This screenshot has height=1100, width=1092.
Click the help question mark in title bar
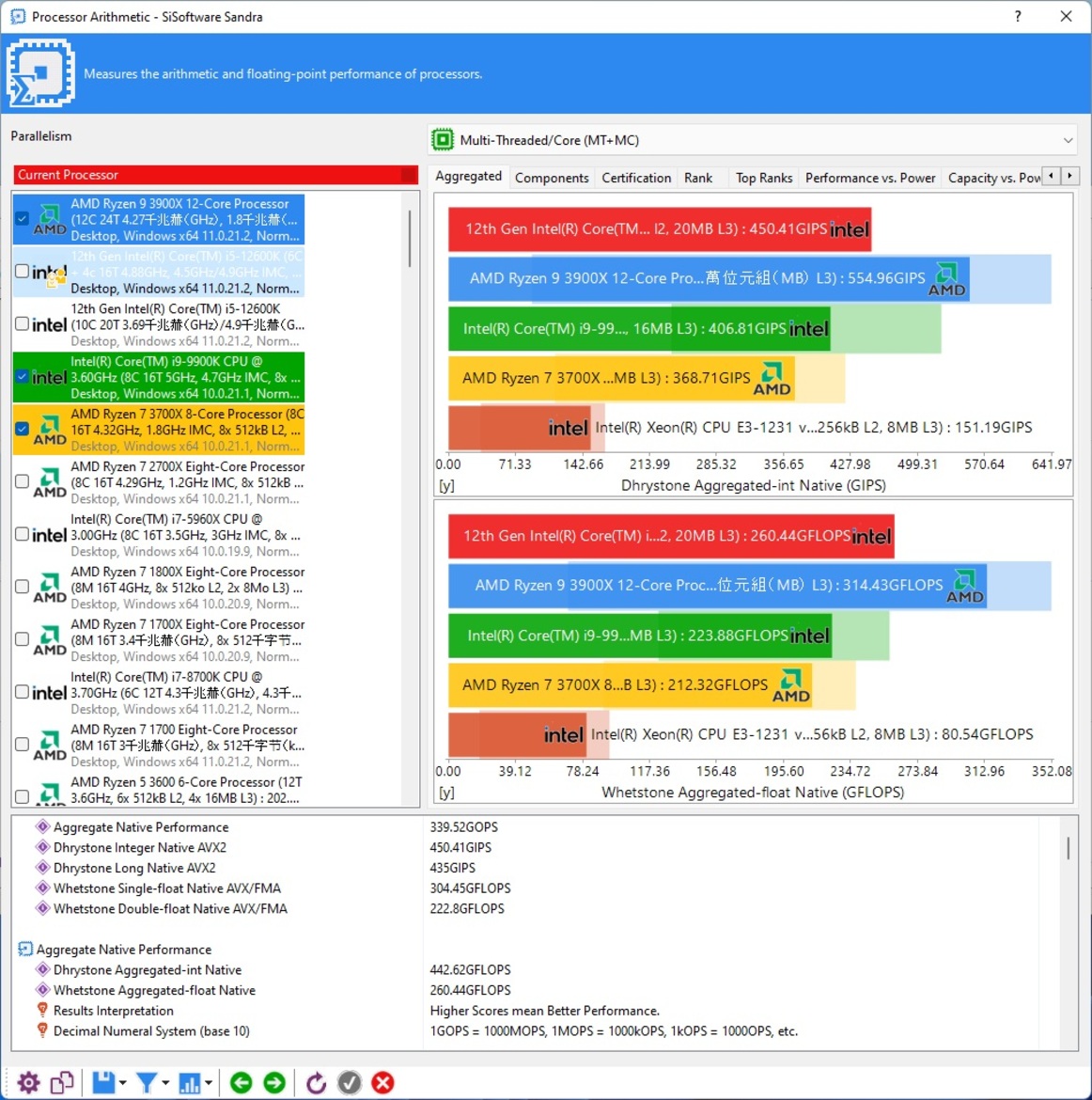1018,16
